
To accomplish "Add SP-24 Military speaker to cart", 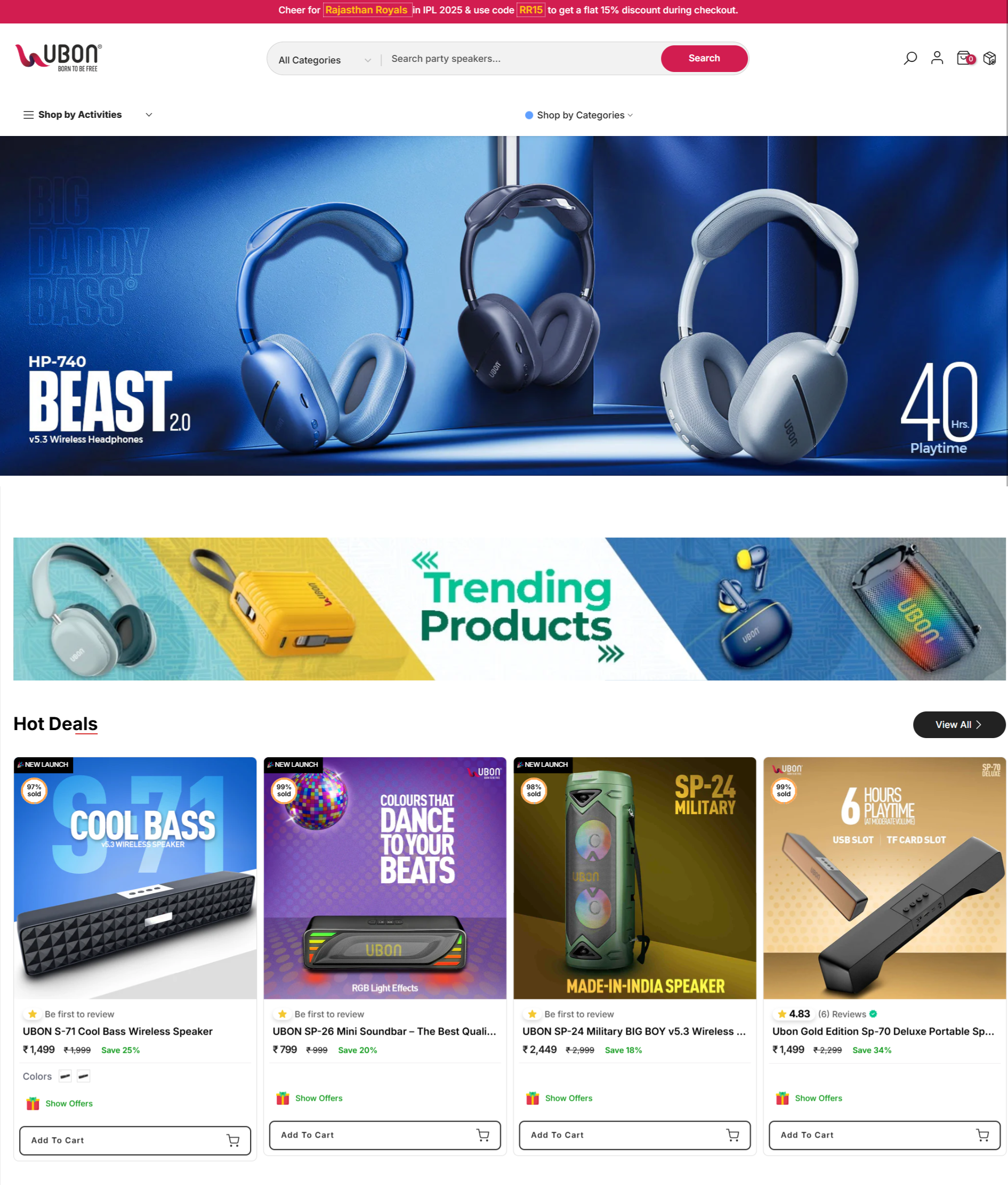I will pyautogui.click(x=634, y=1135).
